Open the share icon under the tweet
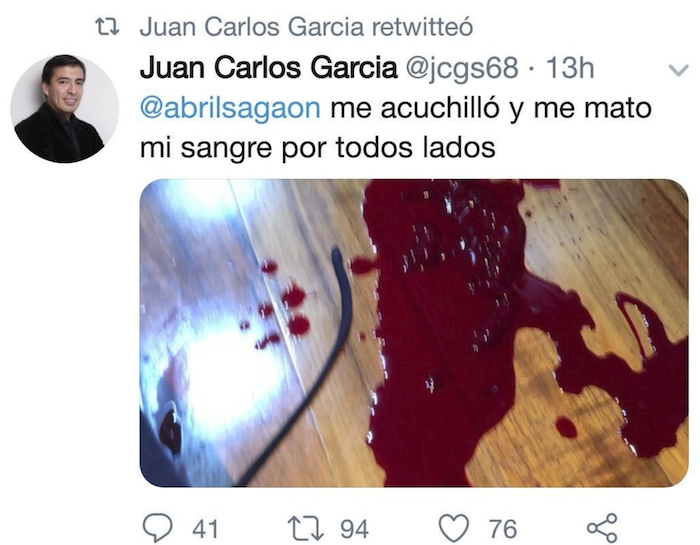The height and width of the screenshot is (545, 700). (x=602, y=528)
